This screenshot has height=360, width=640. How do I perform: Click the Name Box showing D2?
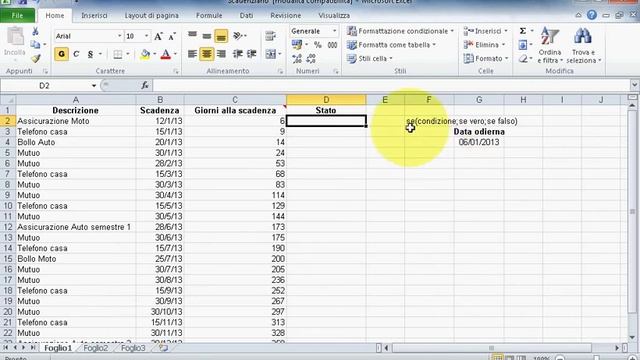(x=44, y=85)
